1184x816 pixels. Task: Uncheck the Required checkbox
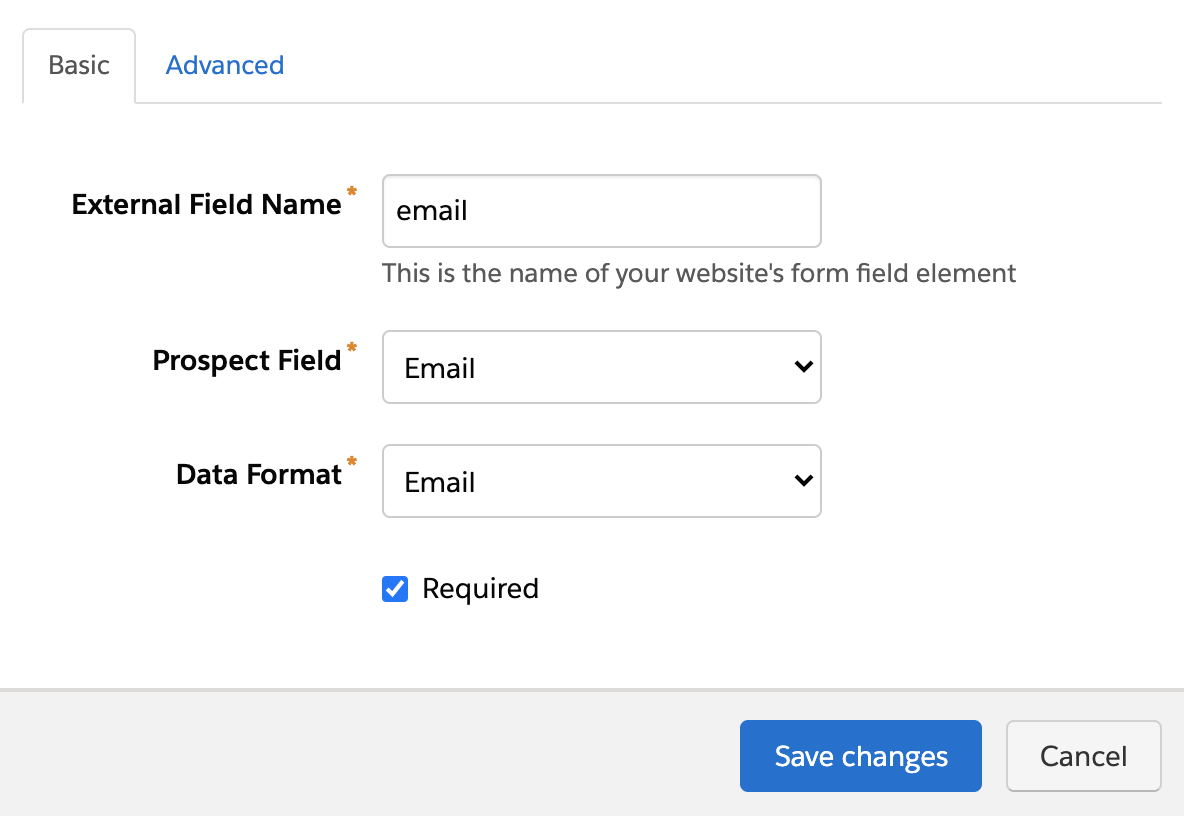(395, 589)
